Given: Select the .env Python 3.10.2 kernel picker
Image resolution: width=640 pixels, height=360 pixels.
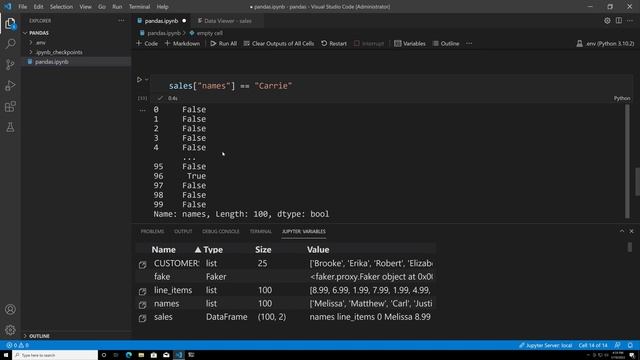Looking at the screenshot, I should click(605, 43).
